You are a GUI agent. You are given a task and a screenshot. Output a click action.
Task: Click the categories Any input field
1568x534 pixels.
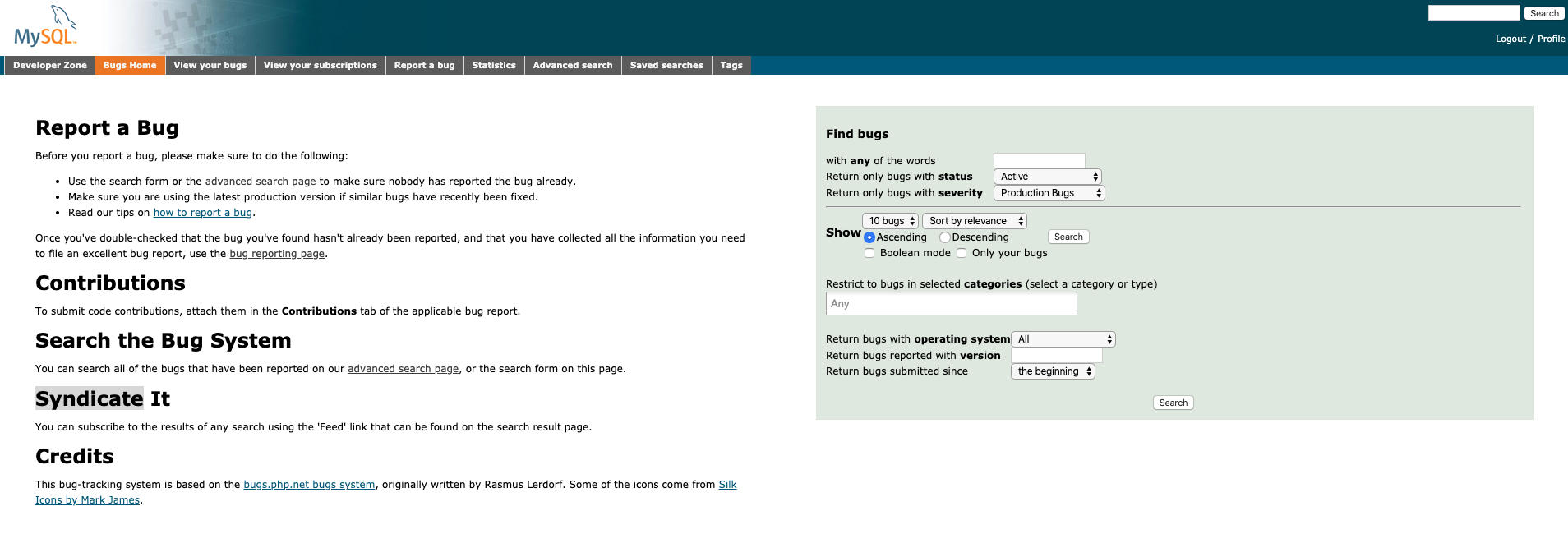click(951, 304)
